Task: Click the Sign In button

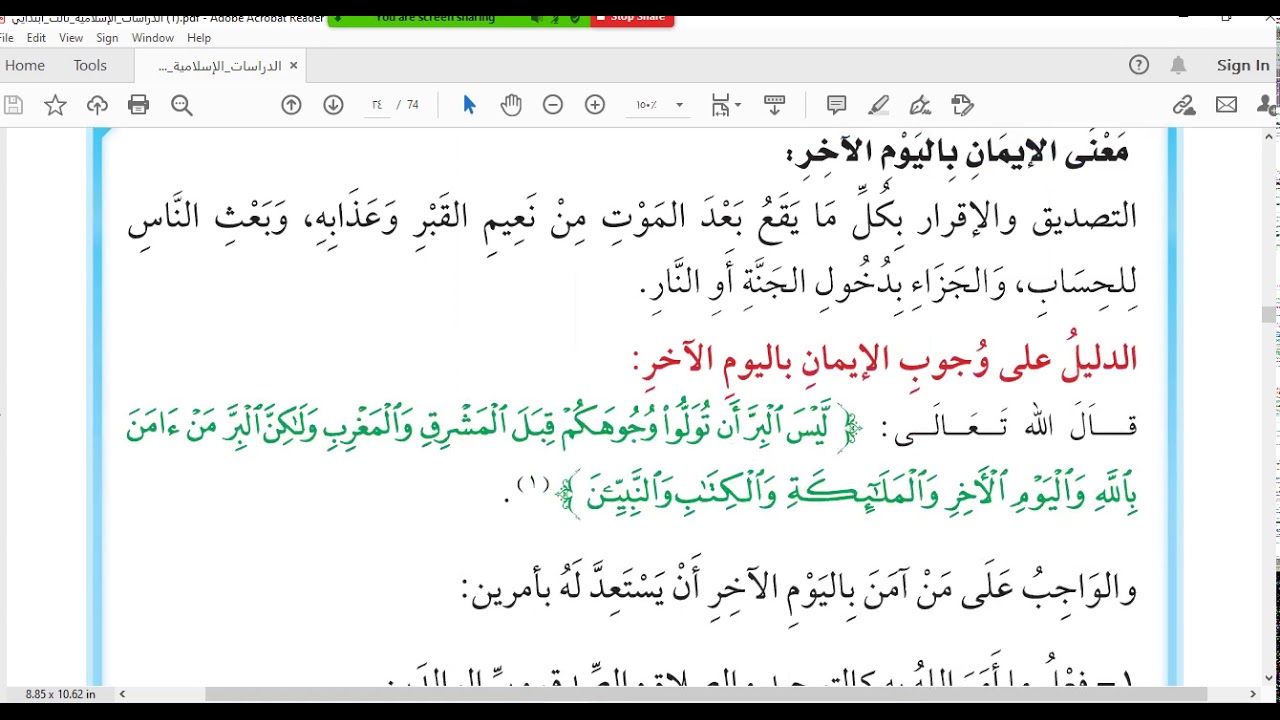Action: pyautogui.click(x=1243, y=65)
